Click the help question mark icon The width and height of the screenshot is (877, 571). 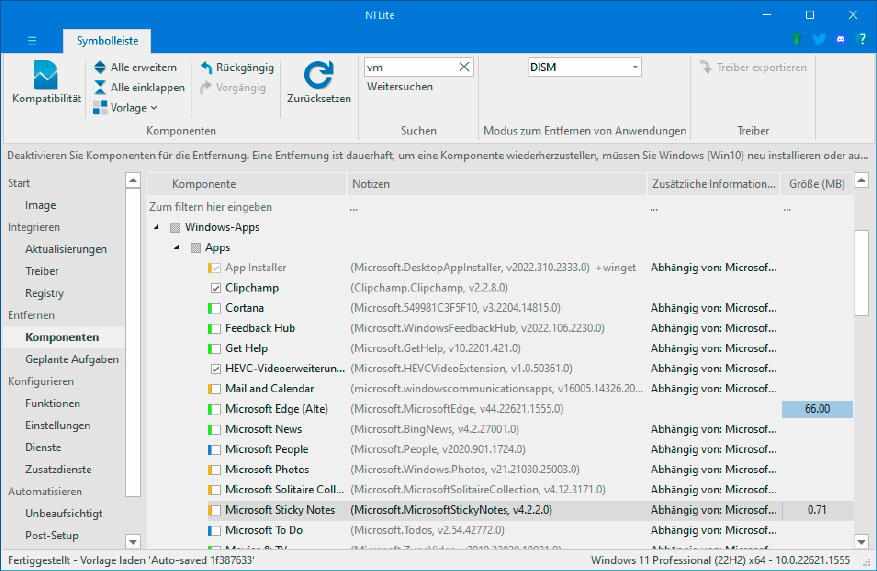(862, 39)
